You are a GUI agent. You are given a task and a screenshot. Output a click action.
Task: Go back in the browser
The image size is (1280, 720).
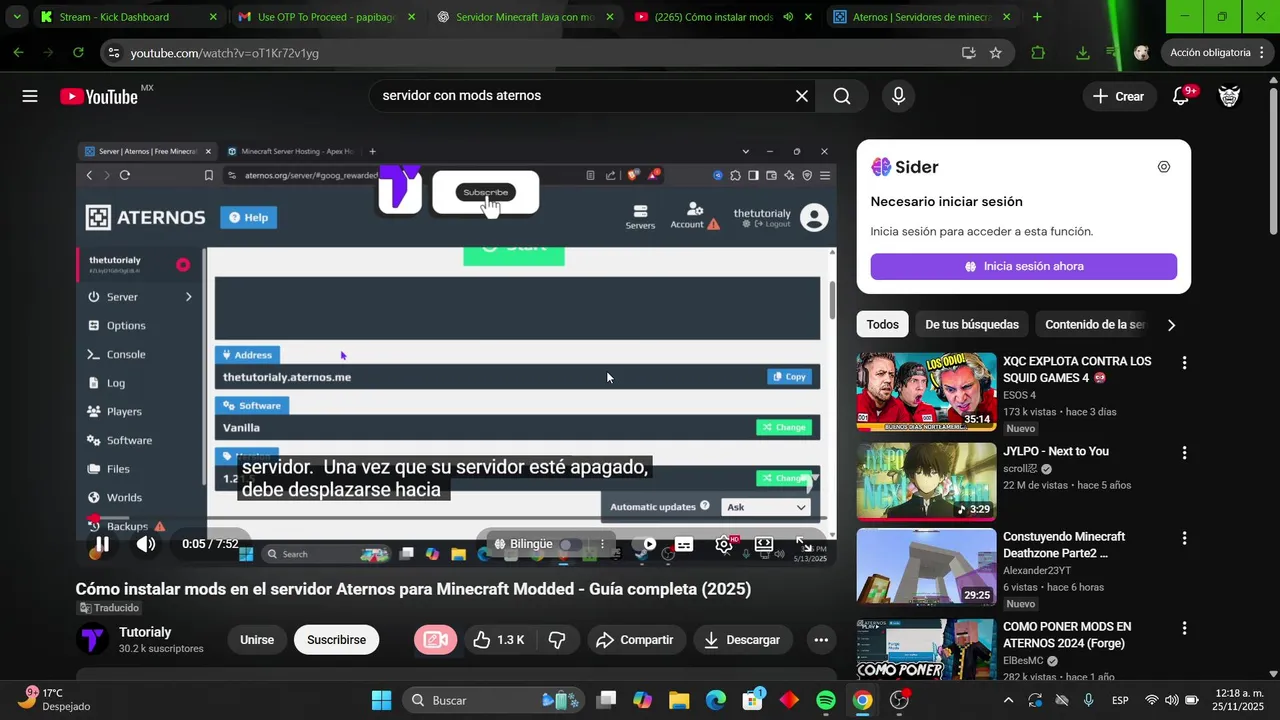(x=19, y=53)
